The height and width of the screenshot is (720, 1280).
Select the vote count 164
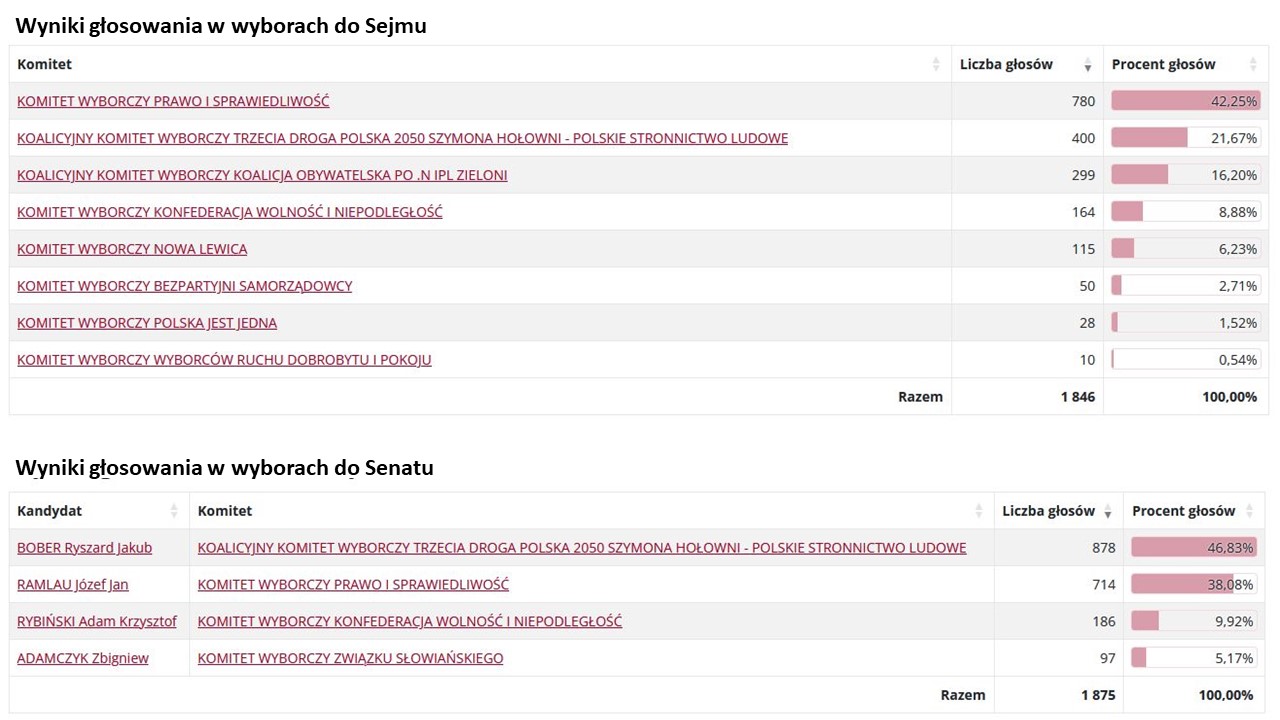click(1083, 212)
